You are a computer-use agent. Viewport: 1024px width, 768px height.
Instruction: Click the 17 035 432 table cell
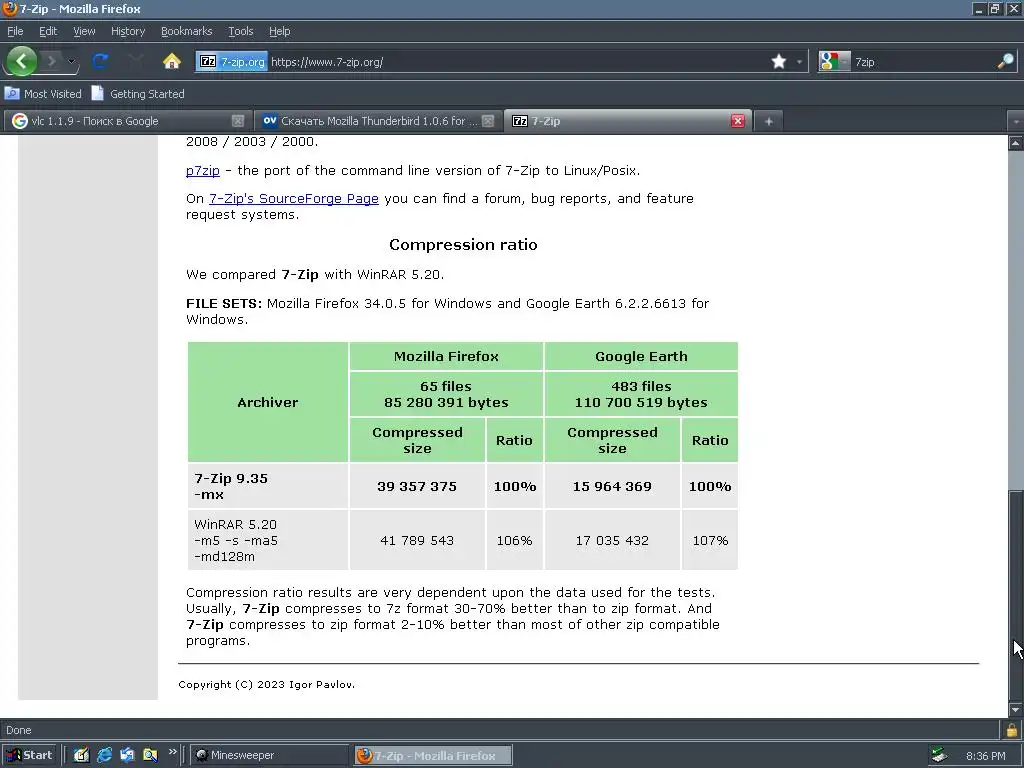click(612, 541)
